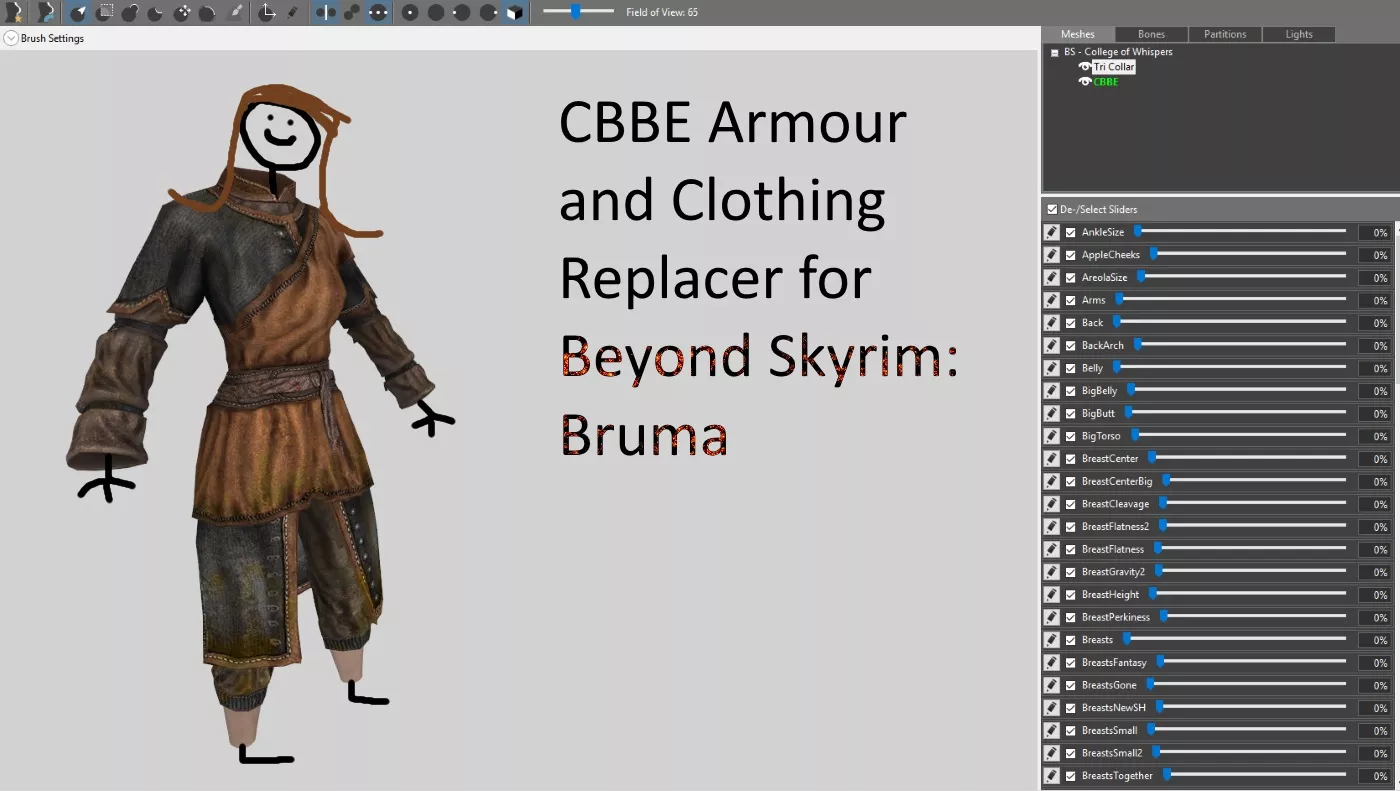The height and width of the screenshot is (791, 1400).
Task: Hide the CBBE mesh via eye icon
Action: coord(1084,82)
